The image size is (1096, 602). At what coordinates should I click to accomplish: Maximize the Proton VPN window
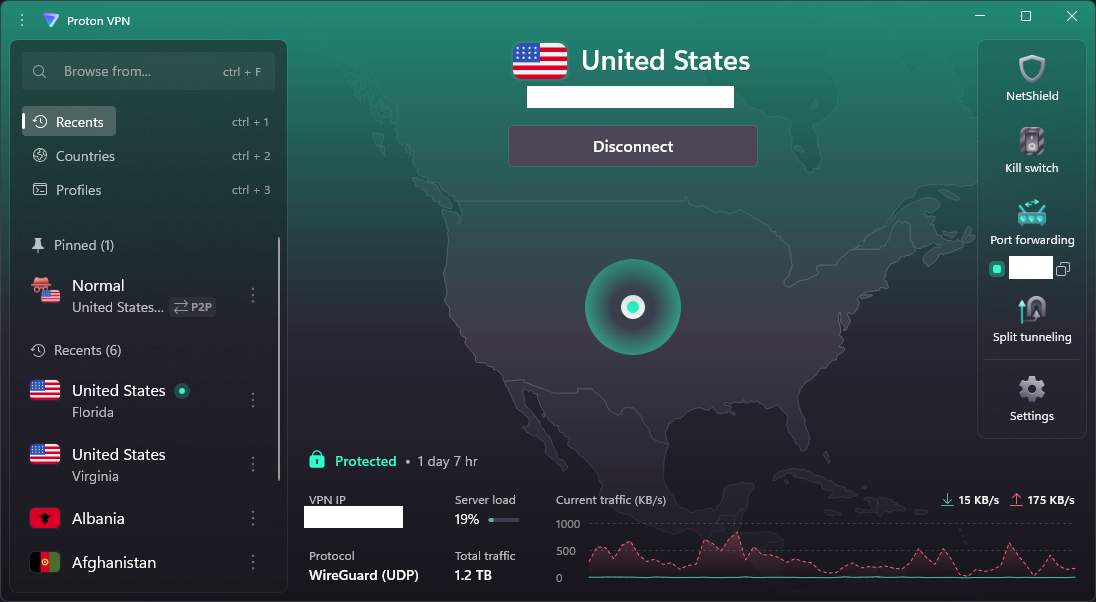point(1025,16)
